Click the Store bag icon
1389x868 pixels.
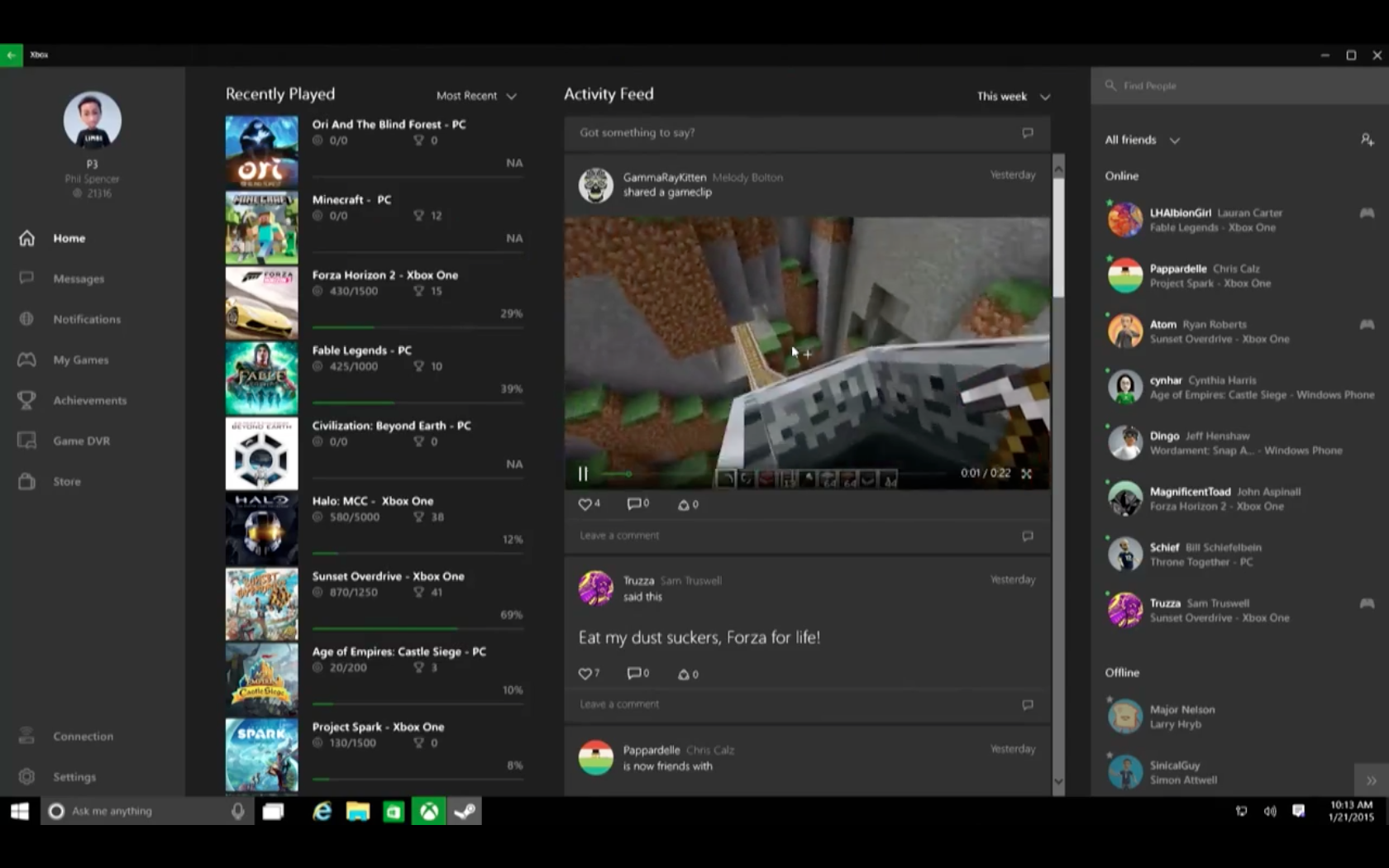pos(26,481)
